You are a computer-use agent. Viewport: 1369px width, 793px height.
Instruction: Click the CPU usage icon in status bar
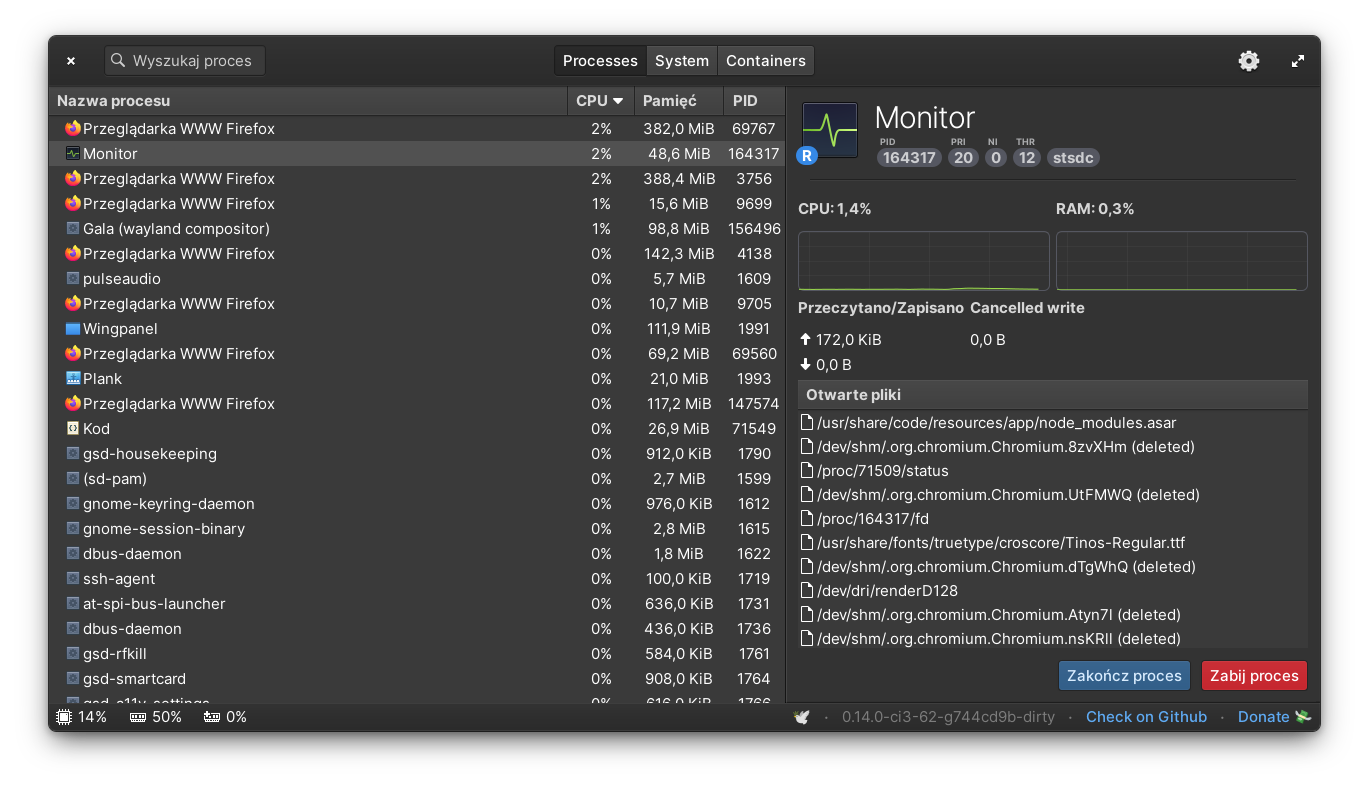coord(64,717)
